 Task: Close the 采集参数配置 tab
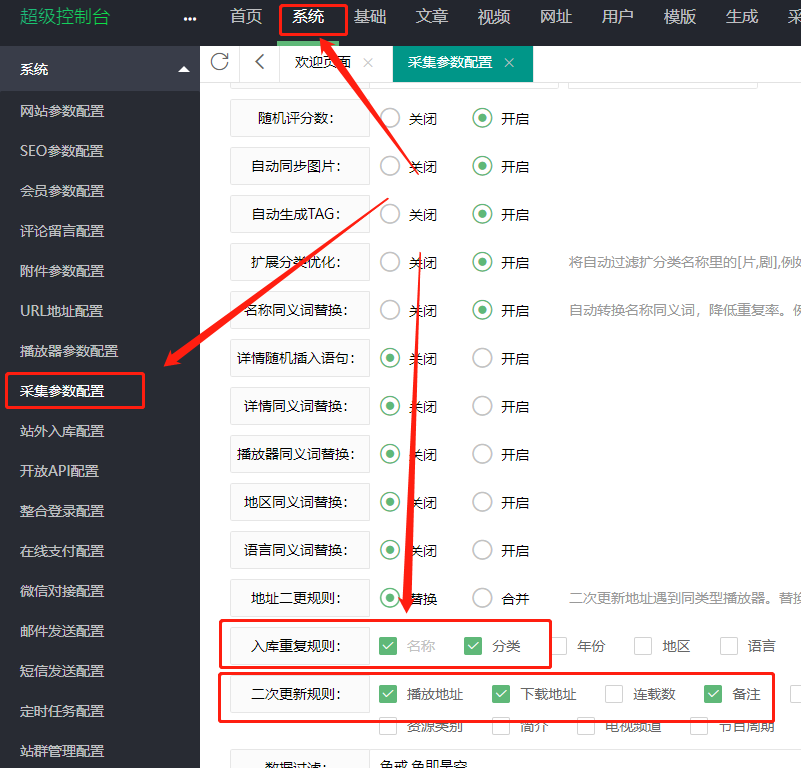509,62
